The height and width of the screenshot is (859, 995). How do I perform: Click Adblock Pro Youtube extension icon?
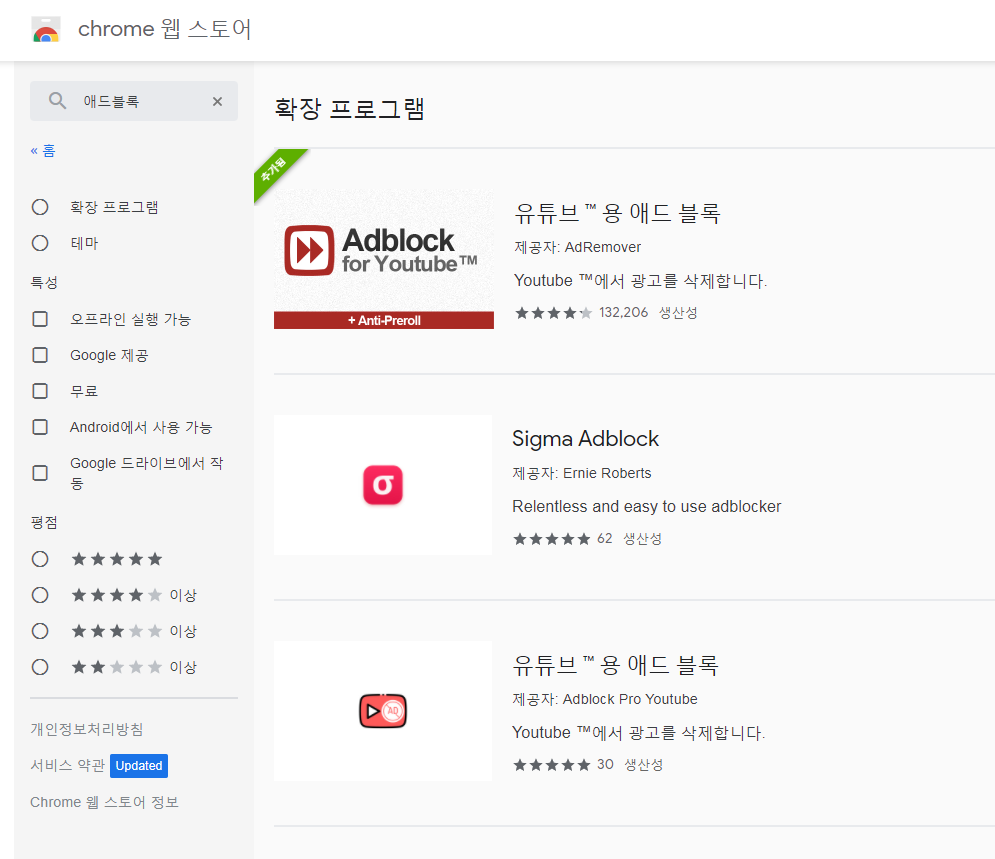coord(383,711)
